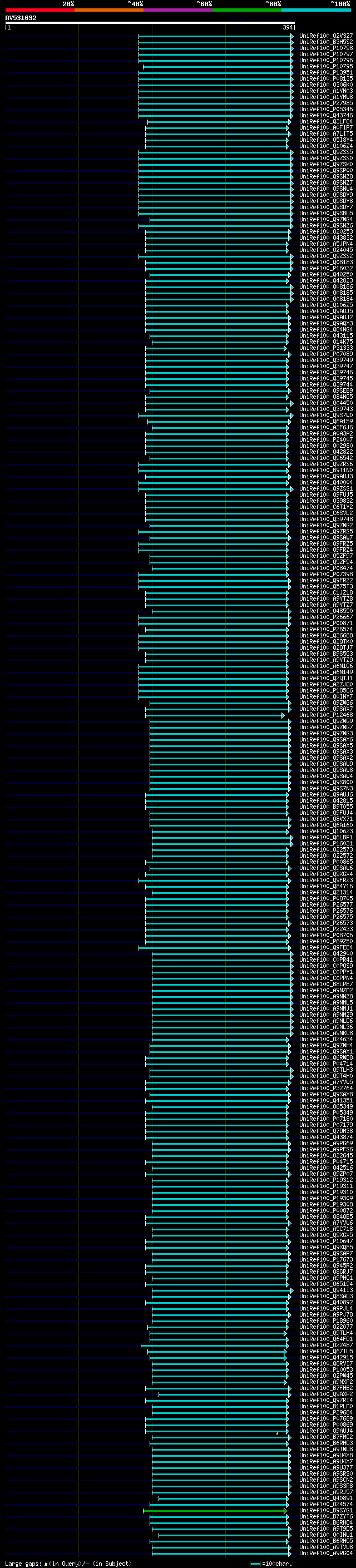The height and width of the screenshot is (1568, 356).
Task: Click the green ~80% score legend segment
Action: click(x=247, y=10)
